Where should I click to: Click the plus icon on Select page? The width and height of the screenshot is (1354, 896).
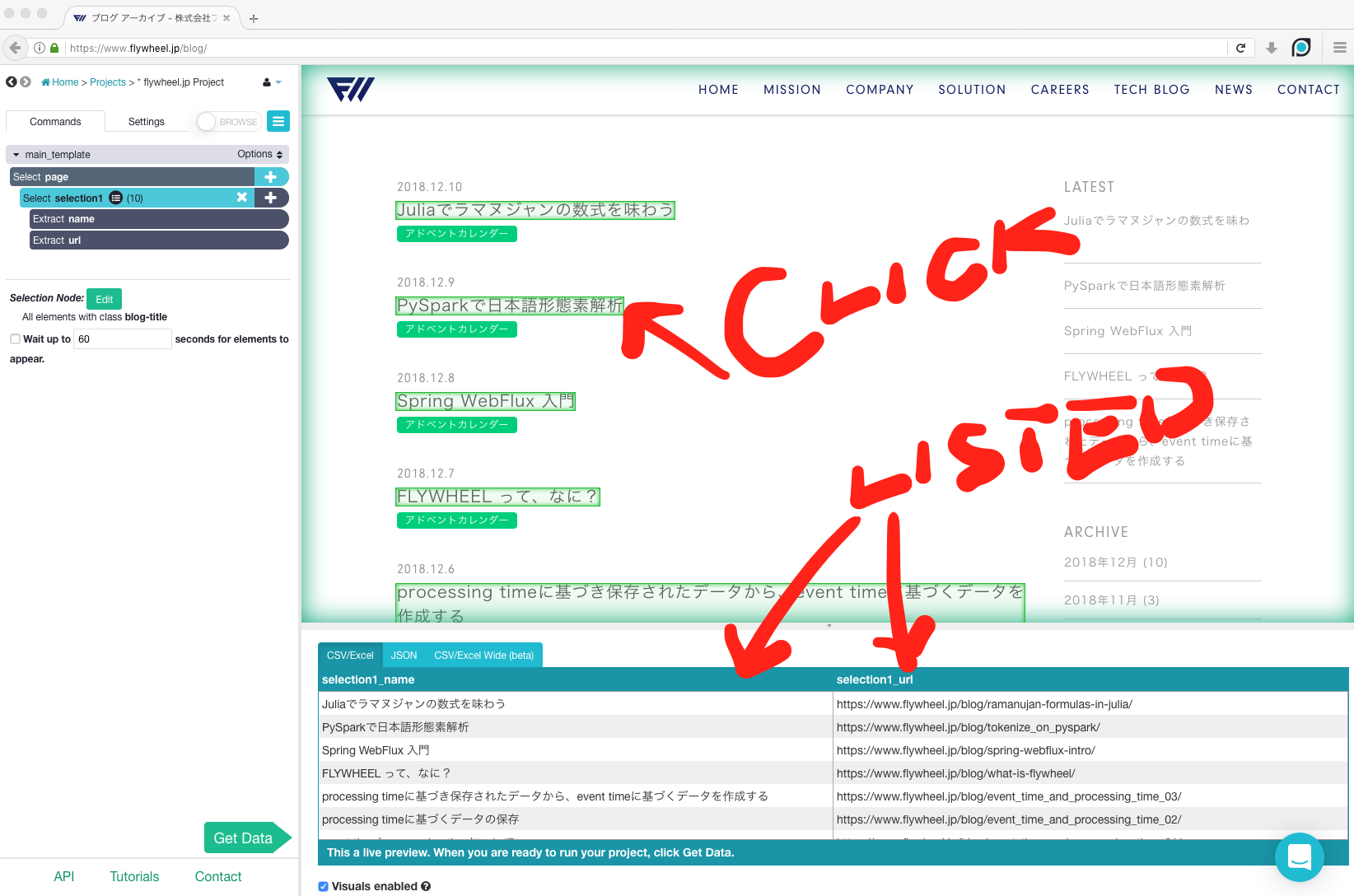click(x=270, y=177)
